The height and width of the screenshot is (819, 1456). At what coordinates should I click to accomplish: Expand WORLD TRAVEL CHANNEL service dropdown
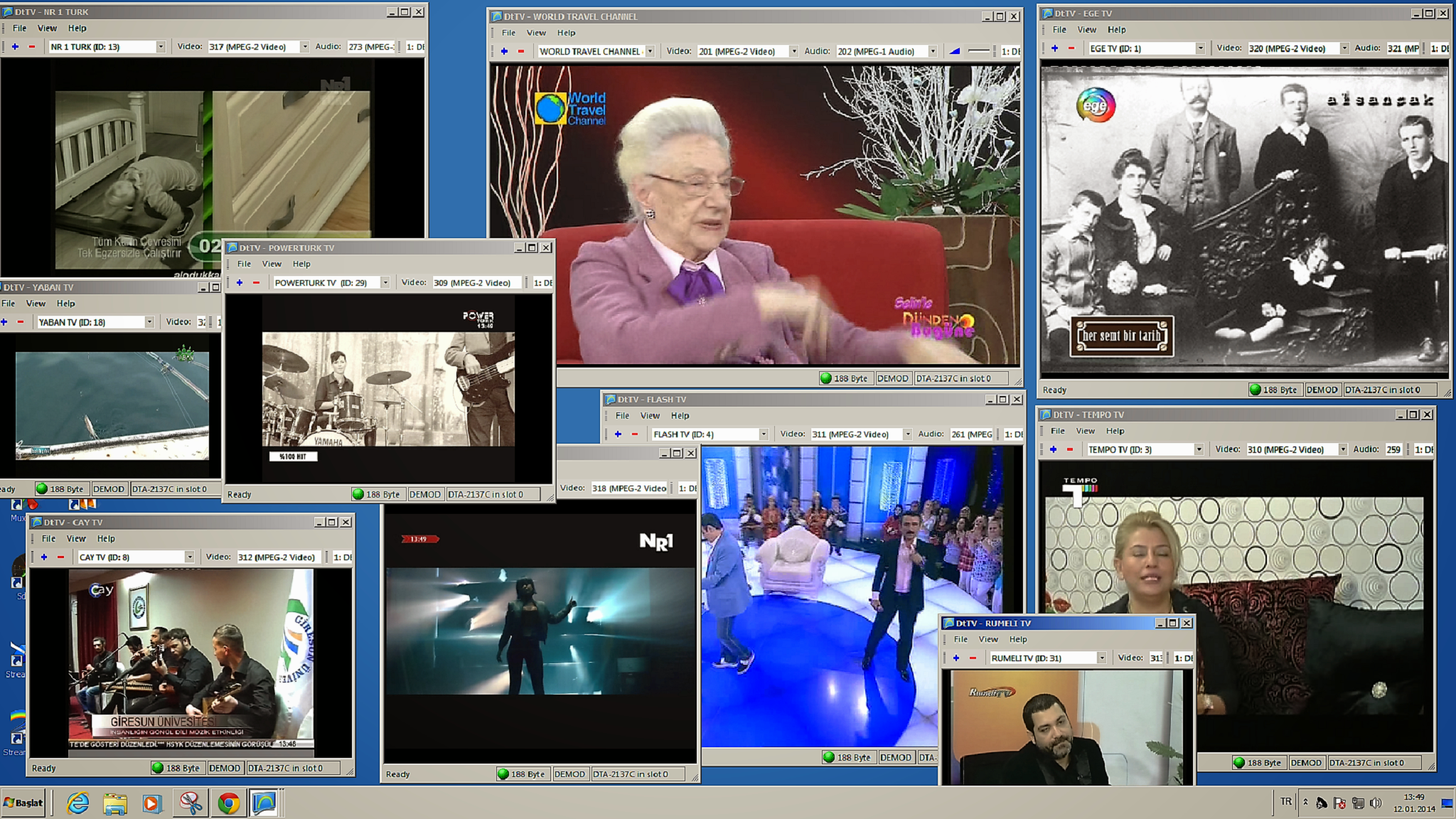pyautogui.click(x=650, y=51)
